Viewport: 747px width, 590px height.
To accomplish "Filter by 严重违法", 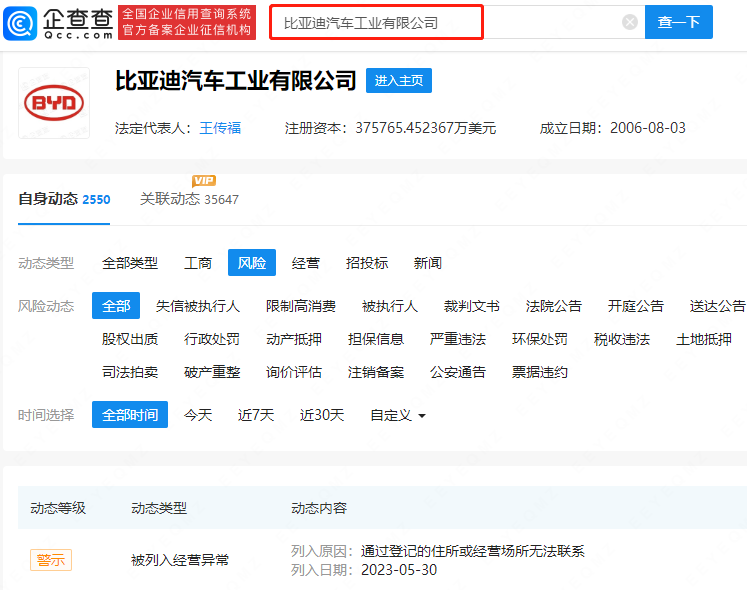I will [x=457, y=339].
